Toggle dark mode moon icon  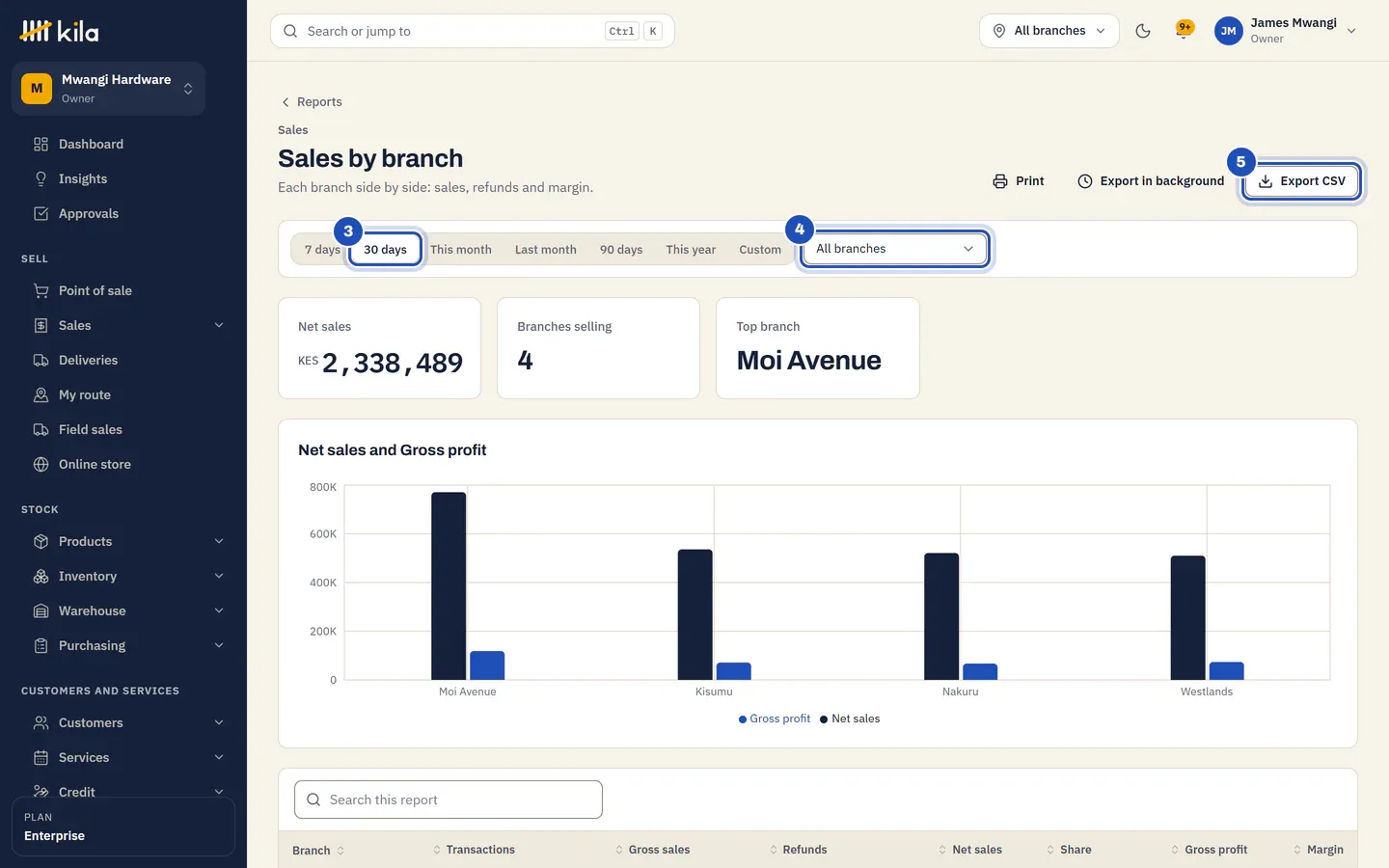[x=1143, y=31]
